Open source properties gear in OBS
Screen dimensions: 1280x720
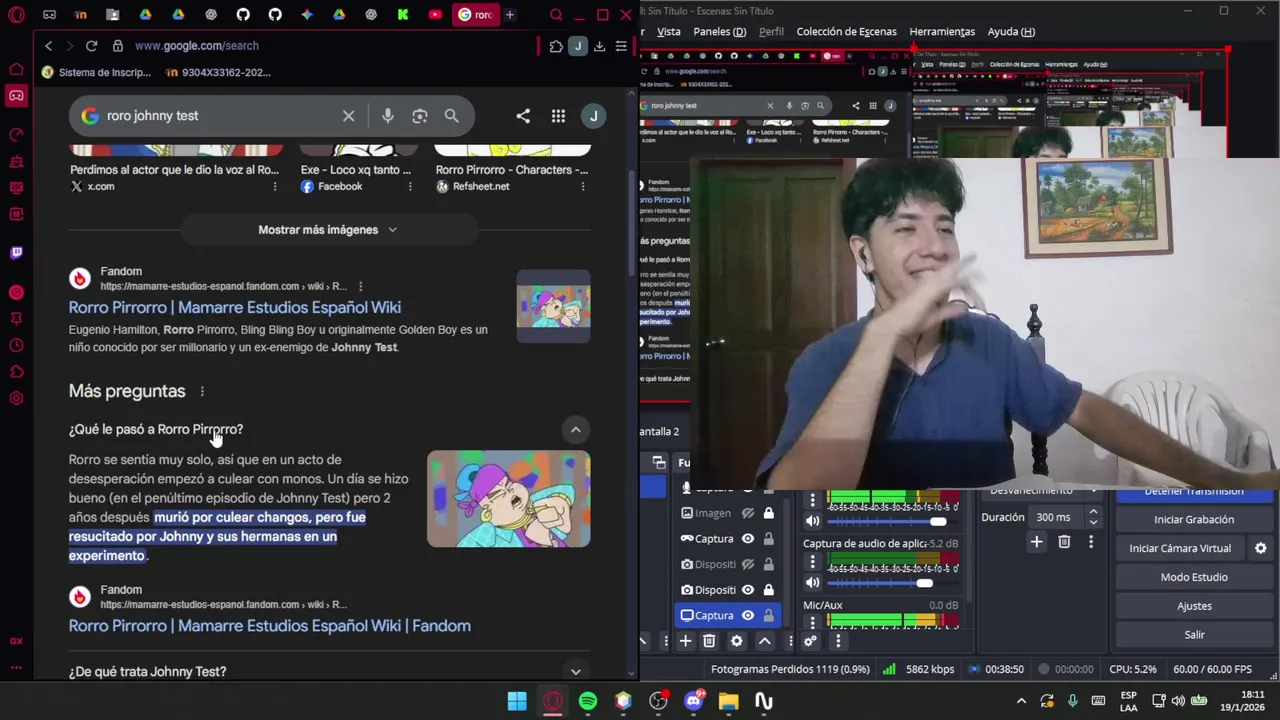[x=737, y=641]
